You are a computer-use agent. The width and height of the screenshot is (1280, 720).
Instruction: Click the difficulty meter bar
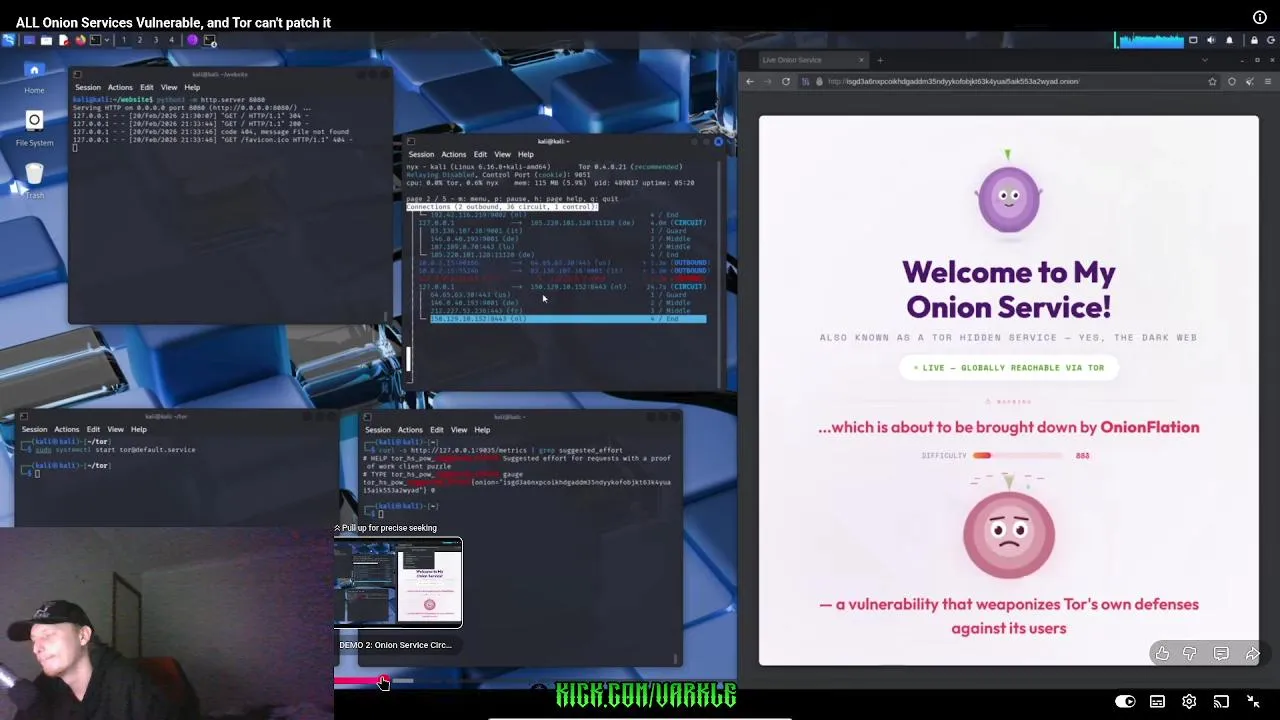[x=1018, y=455]
